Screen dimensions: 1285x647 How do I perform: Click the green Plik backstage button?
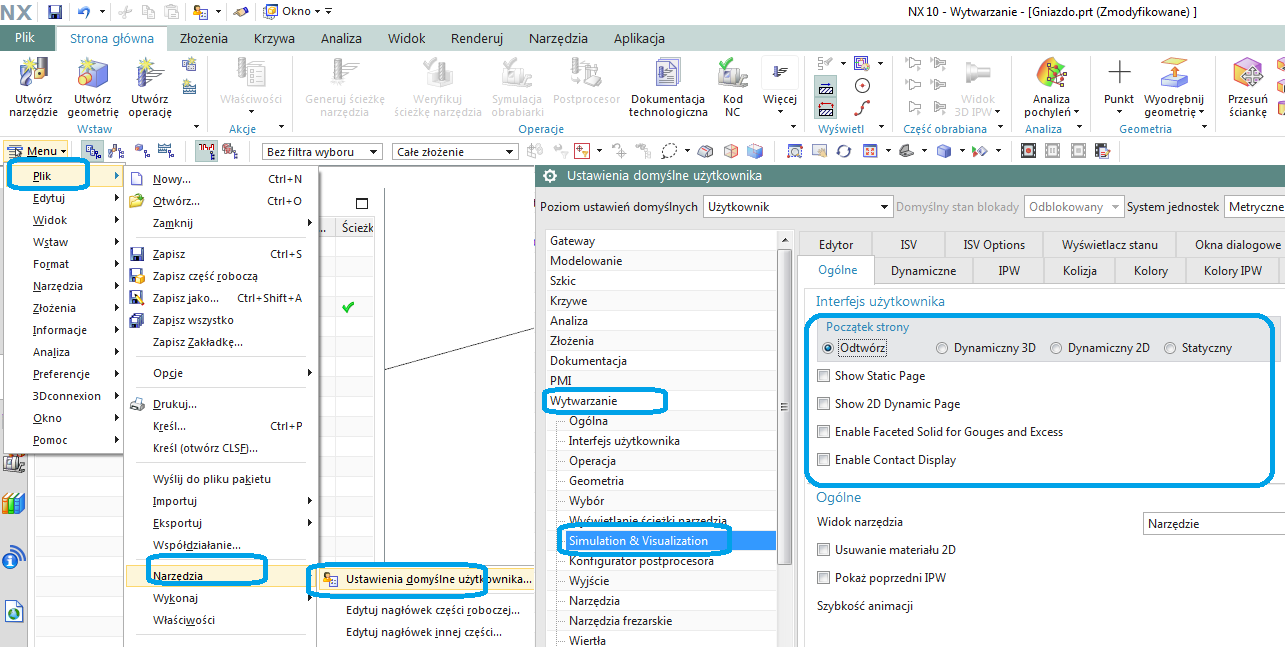[26, 37]
